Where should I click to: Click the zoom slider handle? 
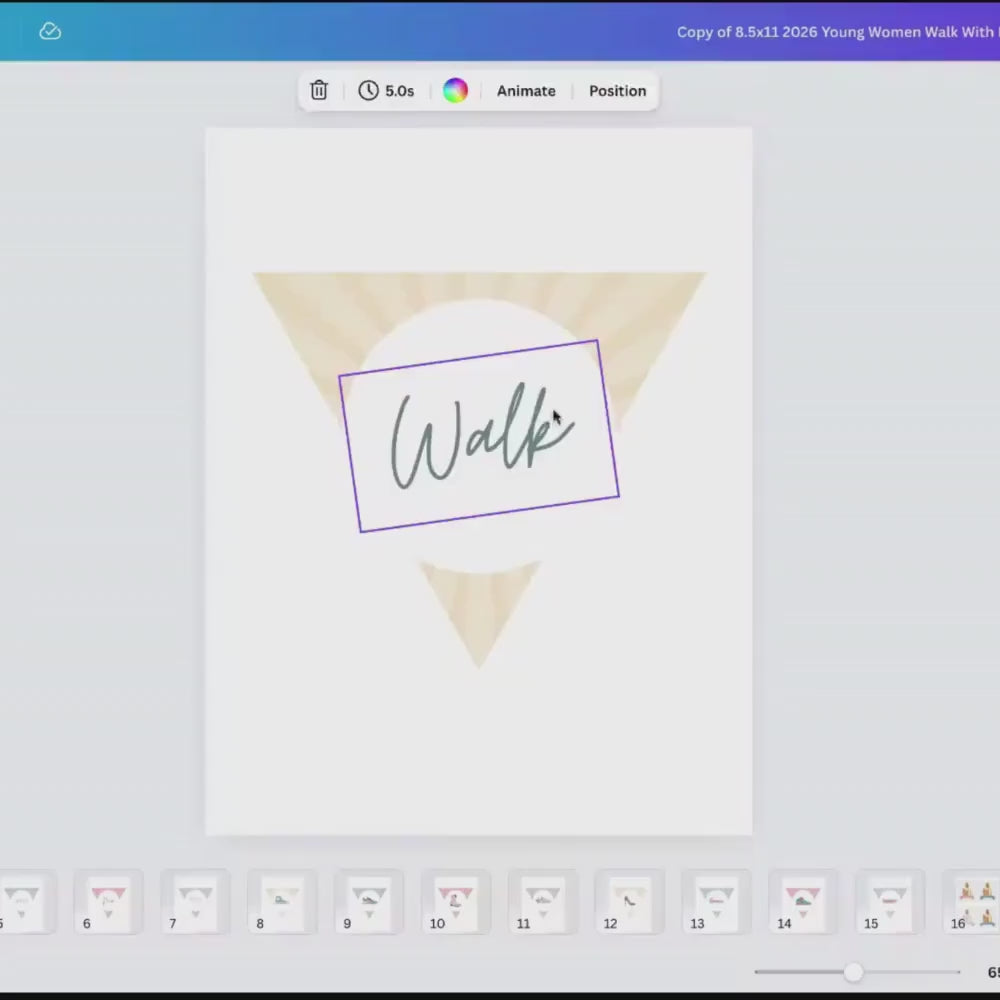(x=853, y=972)
